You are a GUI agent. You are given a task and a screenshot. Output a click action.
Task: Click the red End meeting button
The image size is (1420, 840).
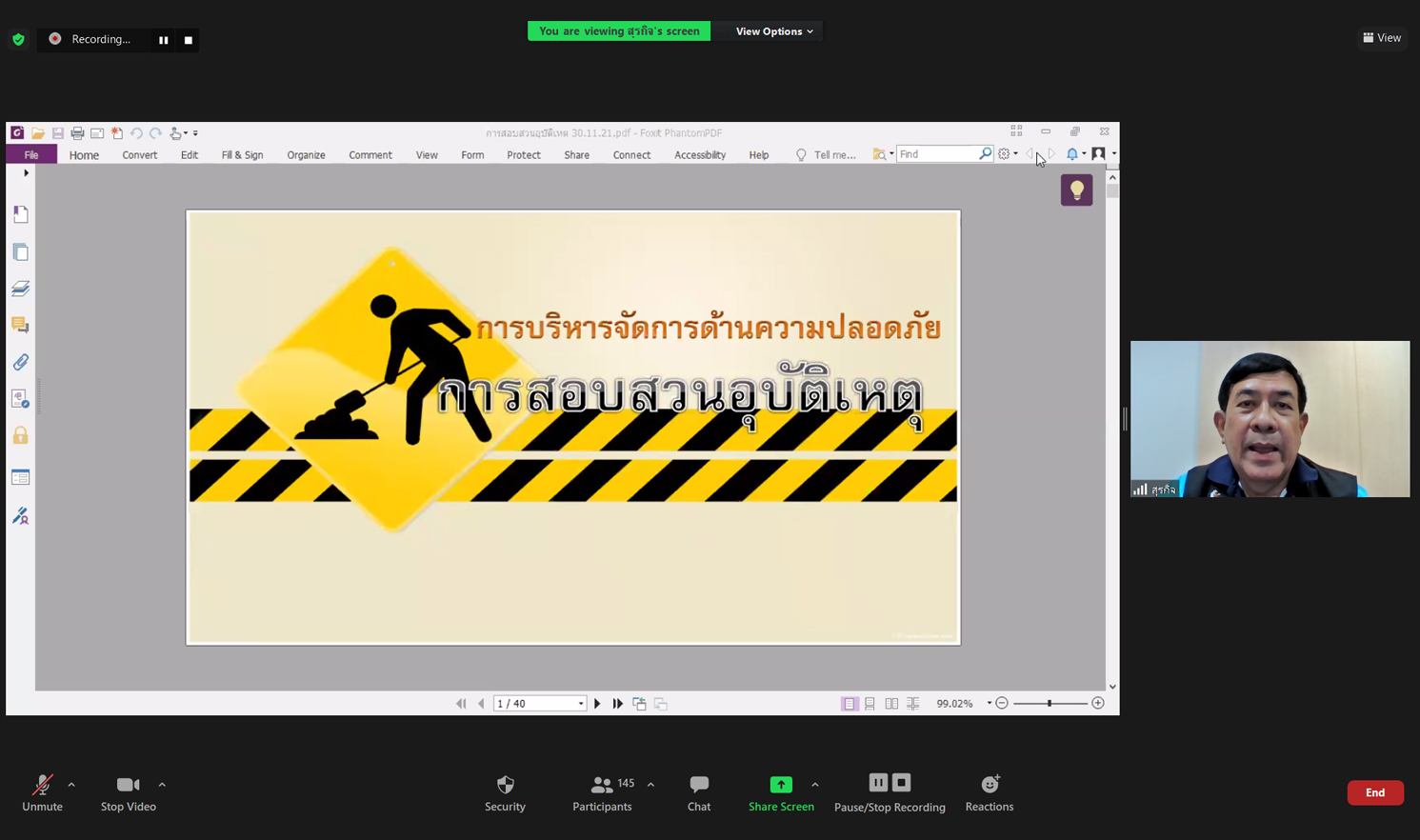pyautogui.click(x=1374, y=792)
